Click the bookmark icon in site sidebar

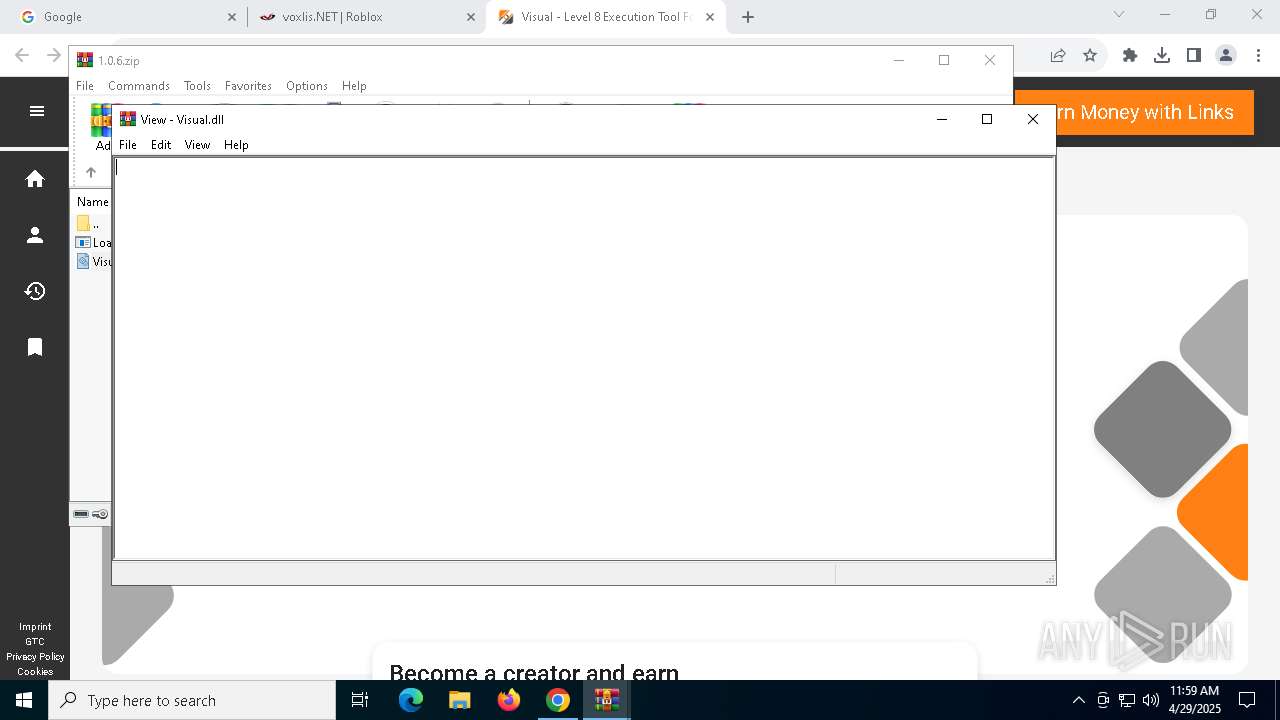pyautogui.click(x=35, y=347)
